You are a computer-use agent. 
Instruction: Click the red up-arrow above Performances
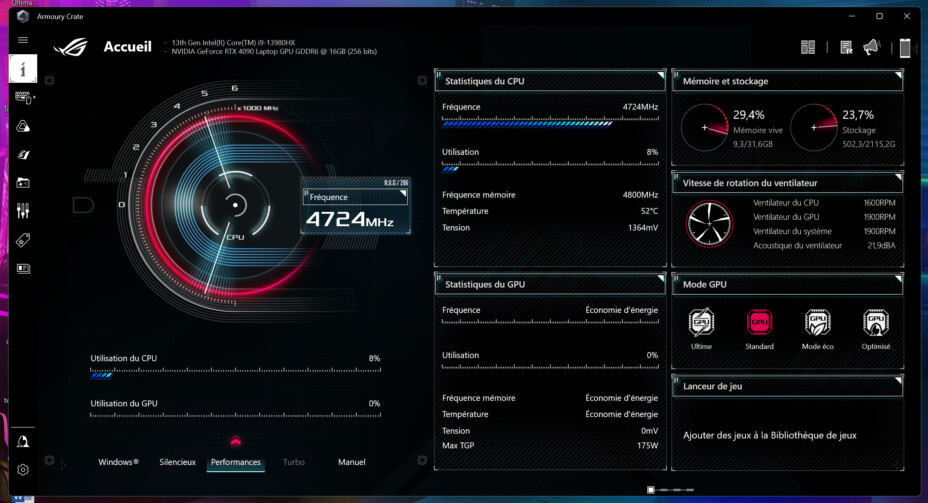[236, 441]
